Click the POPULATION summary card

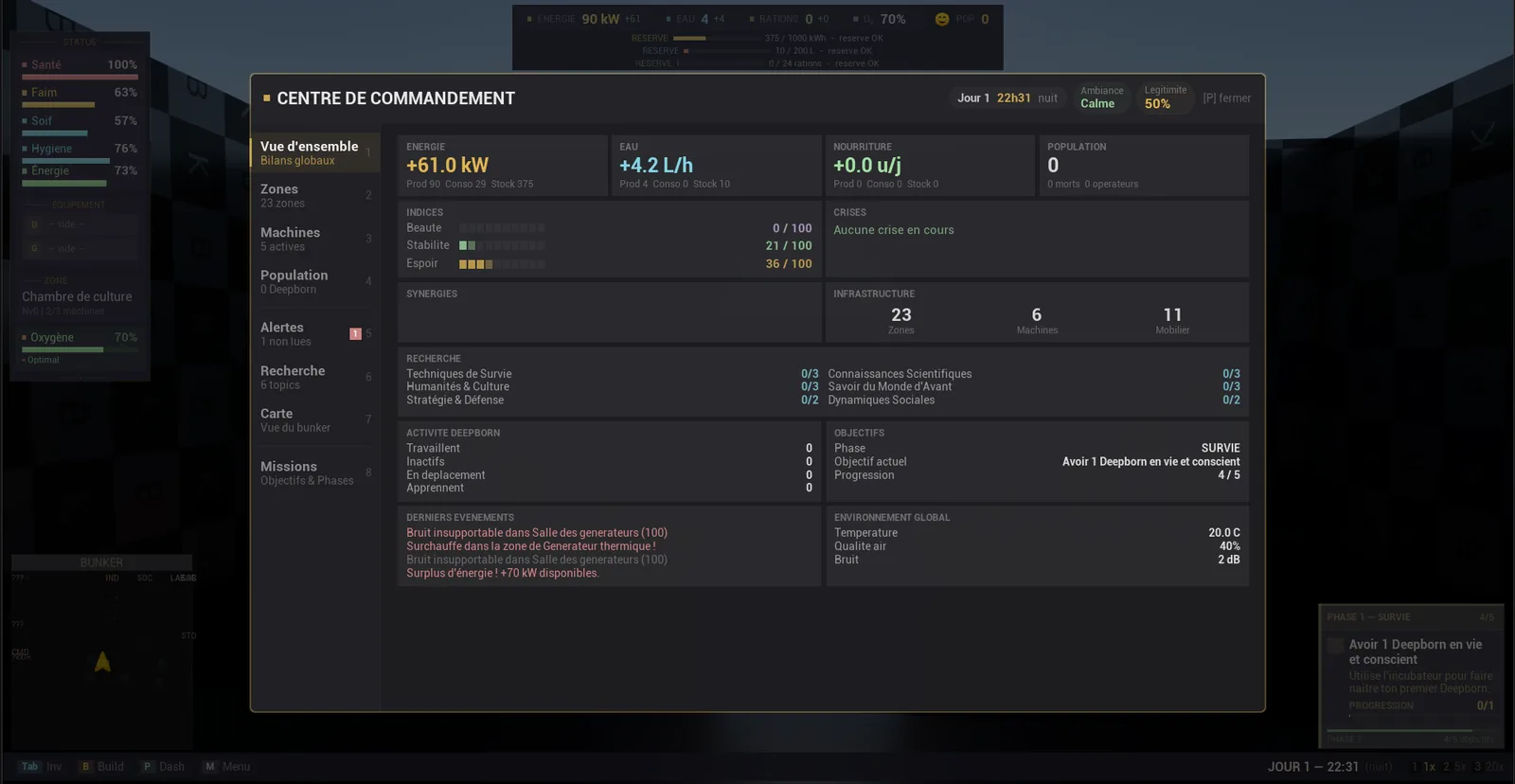[x=1144, y=166]
